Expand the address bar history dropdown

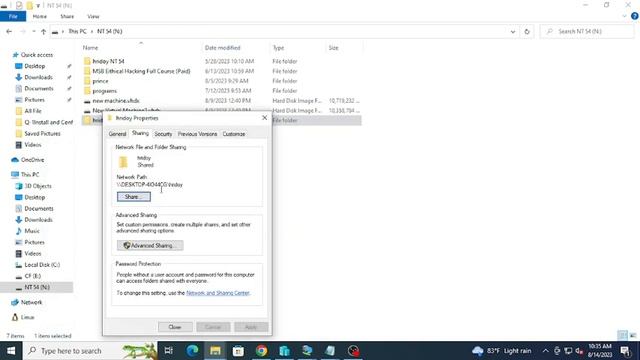[x=513, y=31]
